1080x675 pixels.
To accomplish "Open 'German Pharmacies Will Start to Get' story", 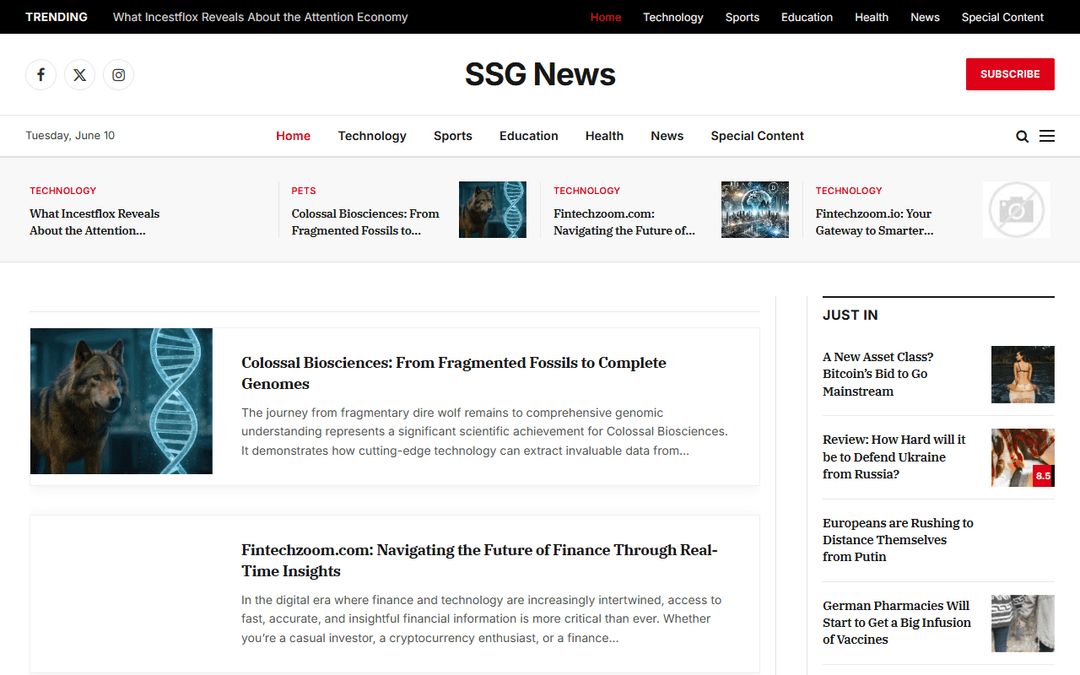I will pos(896,622).
